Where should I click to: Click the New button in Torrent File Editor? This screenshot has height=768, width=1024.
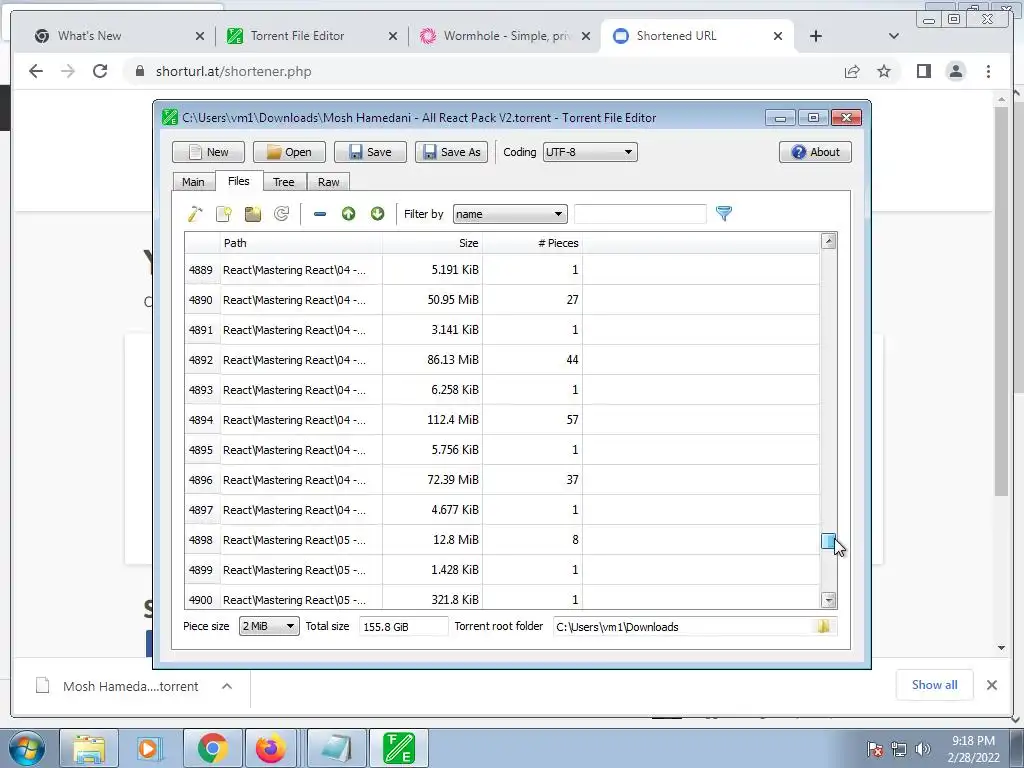(x=208, y=152)
